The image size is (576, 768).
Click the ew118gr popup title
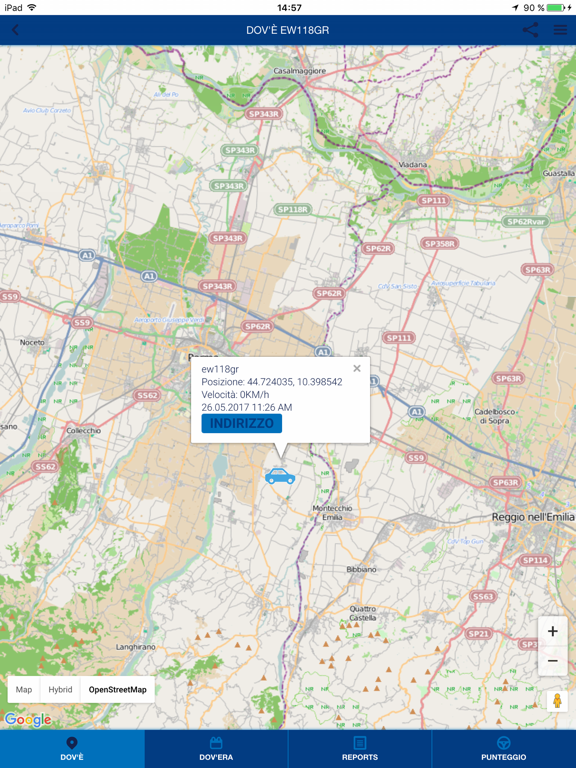coord(220,369)
